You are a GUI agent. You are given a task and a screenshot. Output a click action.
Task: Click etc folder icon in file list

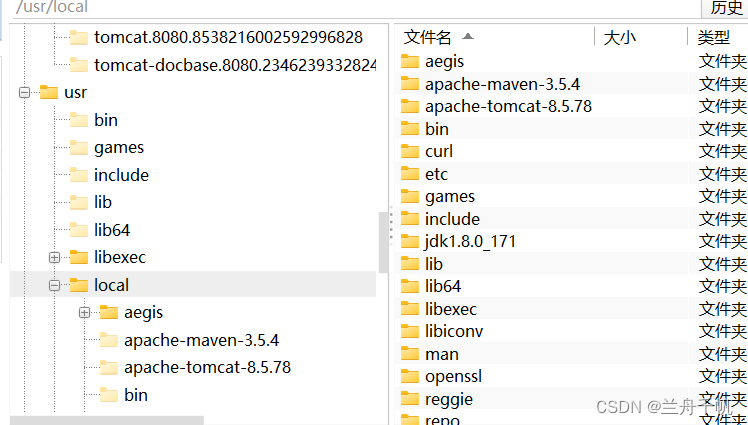(x=410, y=174)
